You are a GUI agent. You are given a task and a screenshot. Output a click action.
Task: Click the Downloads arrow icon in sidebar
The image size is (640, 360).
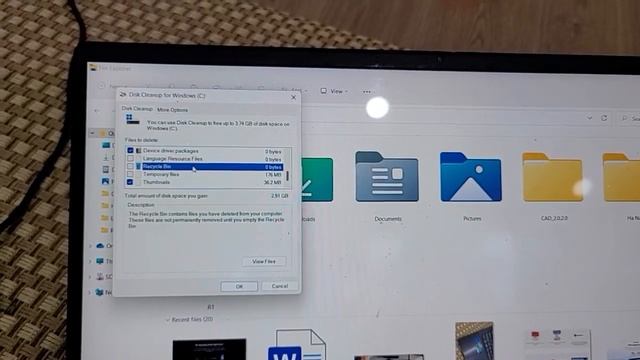tap(106, 157)
